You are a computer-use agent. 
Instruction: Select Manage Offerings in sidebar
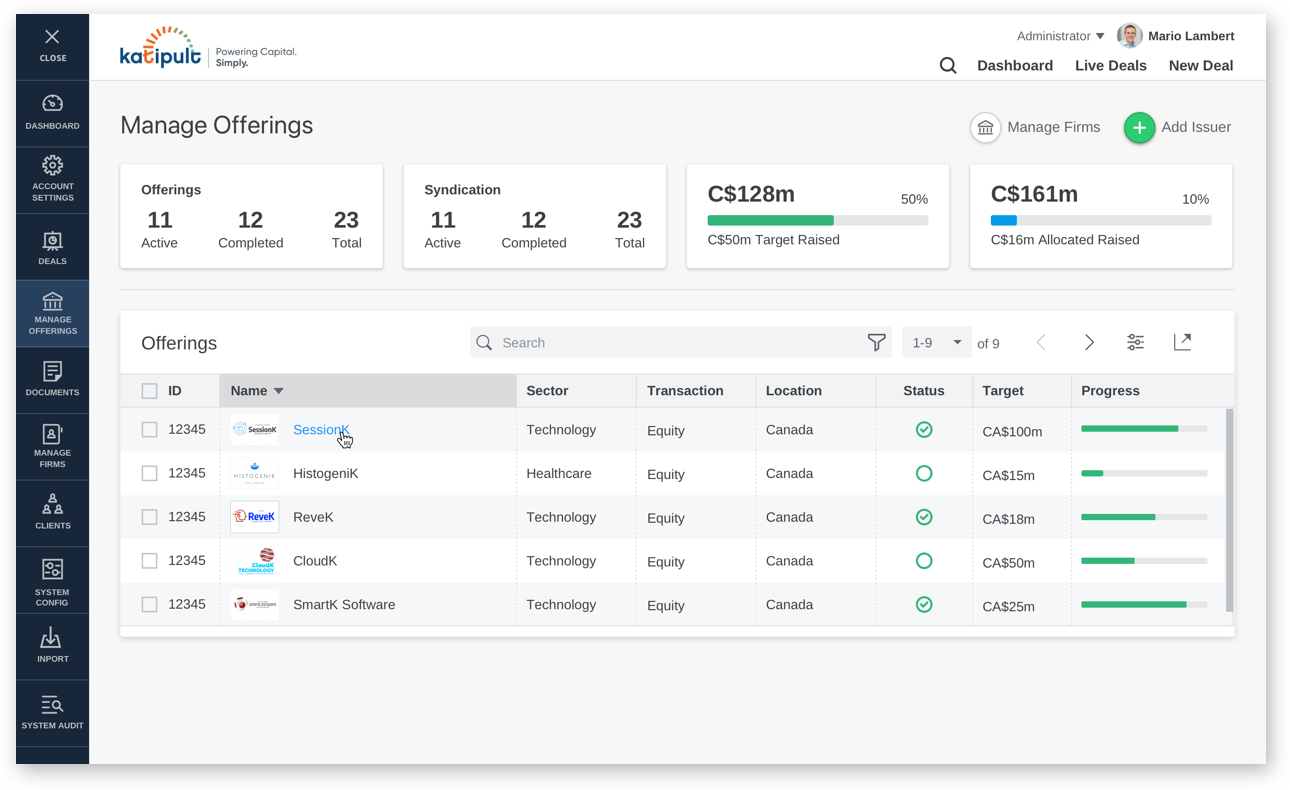pos(52,314)
